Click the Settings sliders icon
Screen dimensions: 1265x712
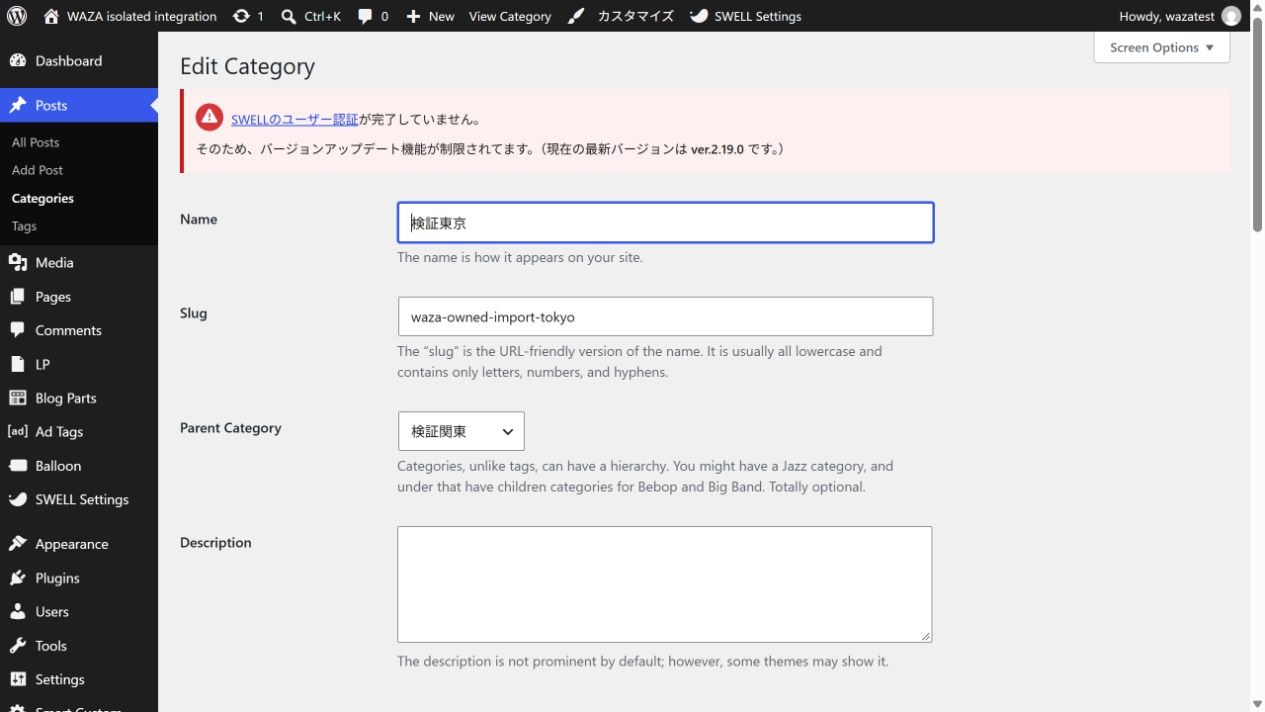click(x=17, y=680)
